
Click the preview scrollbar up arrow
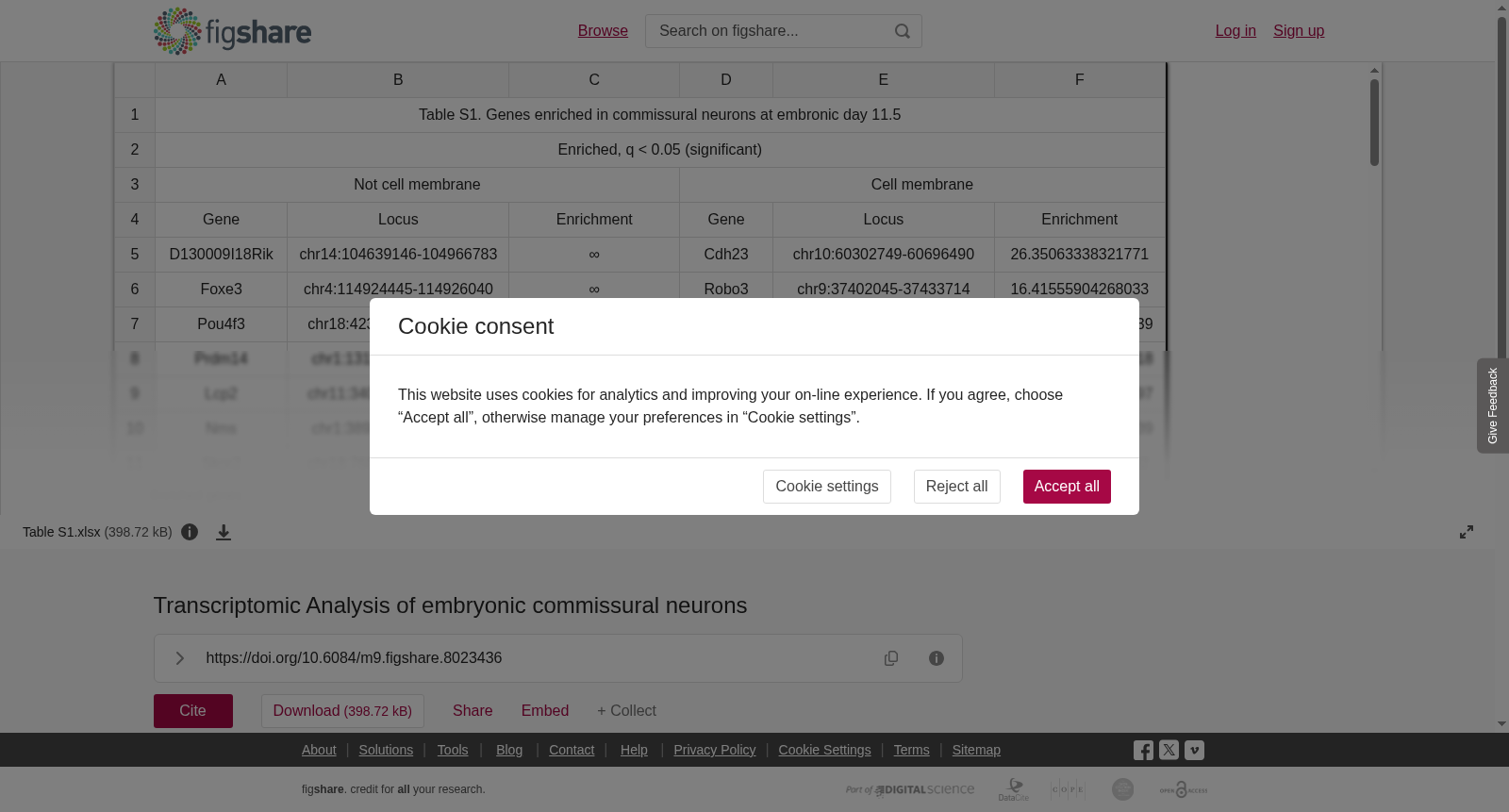tap(1375, 71)
